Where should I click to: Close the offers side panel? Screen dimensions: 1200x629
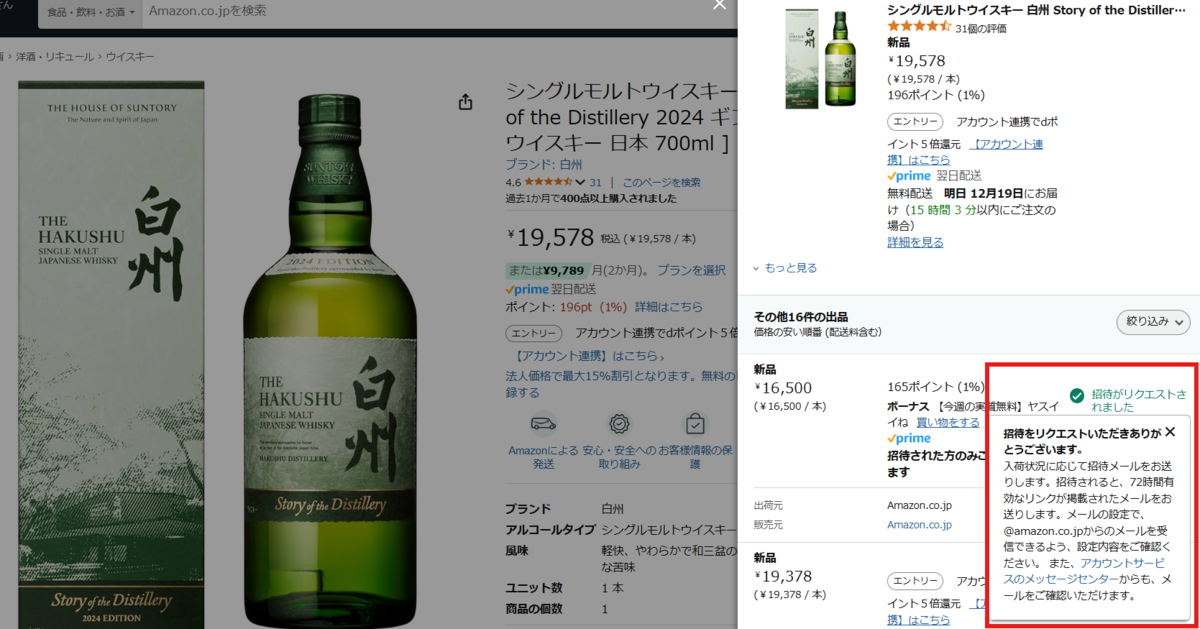click(x=717, y=4)
